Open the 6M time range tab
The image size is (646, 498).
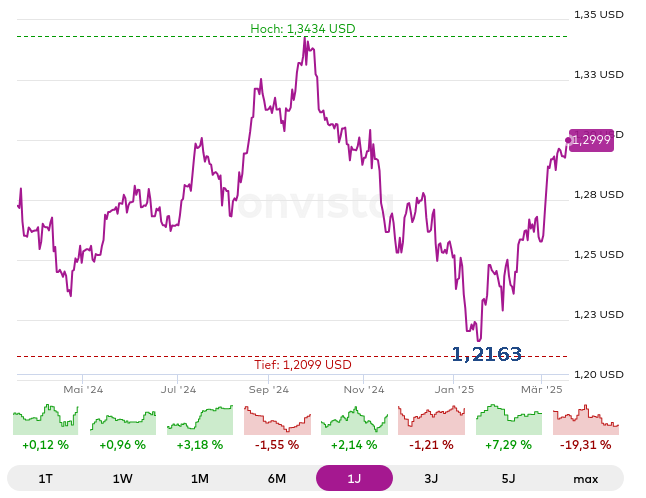click(277, 478)
